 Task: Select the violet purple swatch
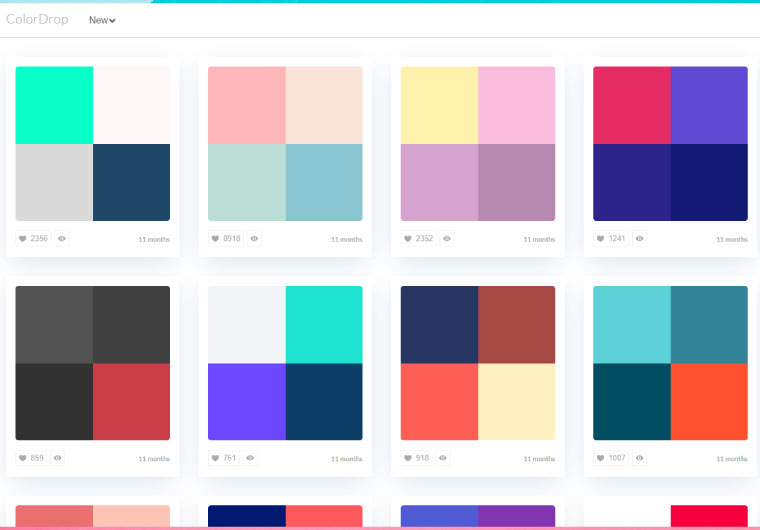point(246,401)
